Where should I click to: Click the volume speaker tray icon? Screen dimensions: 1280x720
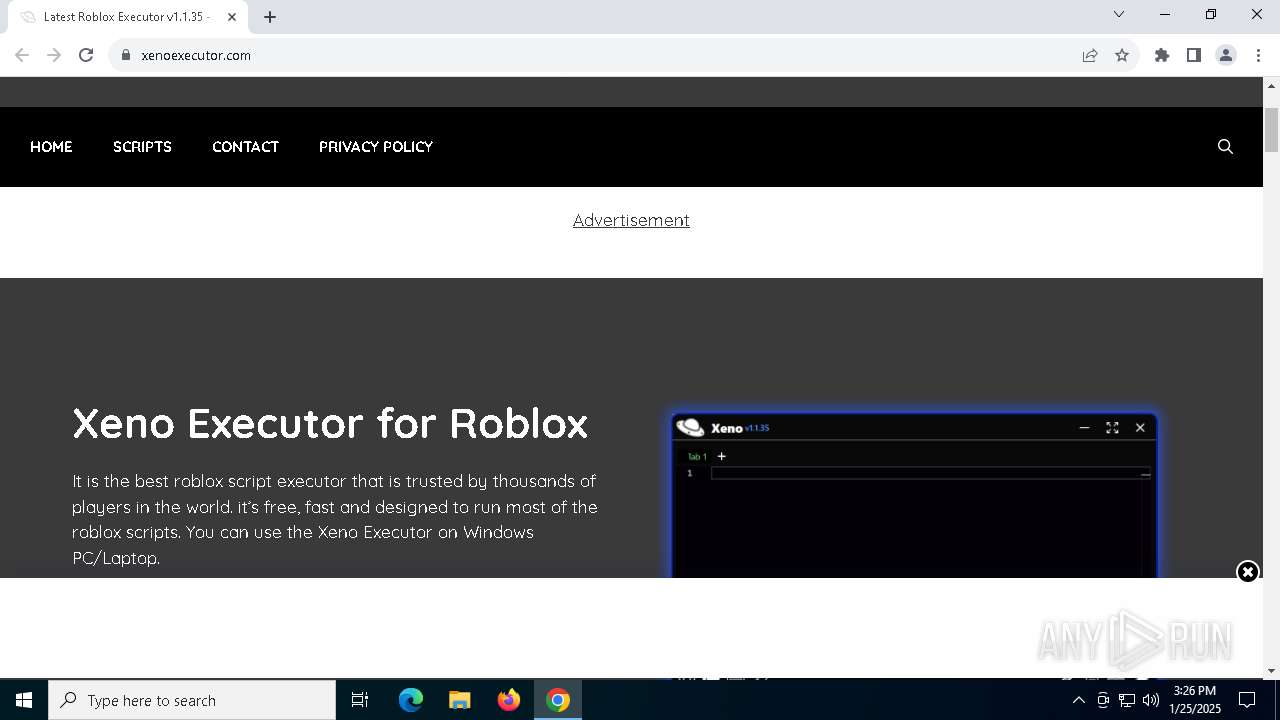[1151, 700]
